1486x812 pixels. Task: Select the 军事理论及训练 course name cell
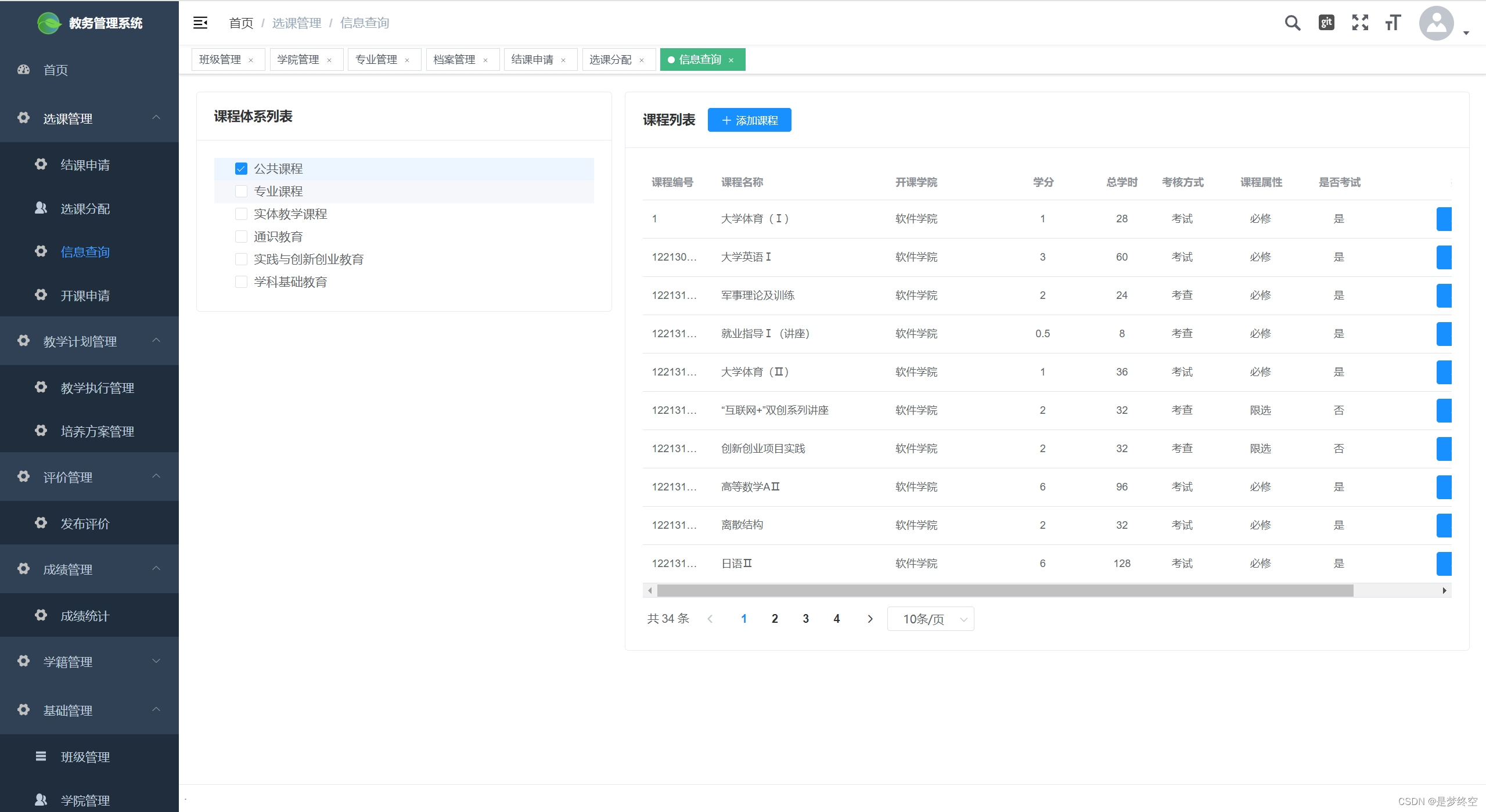tap(758, 295)
